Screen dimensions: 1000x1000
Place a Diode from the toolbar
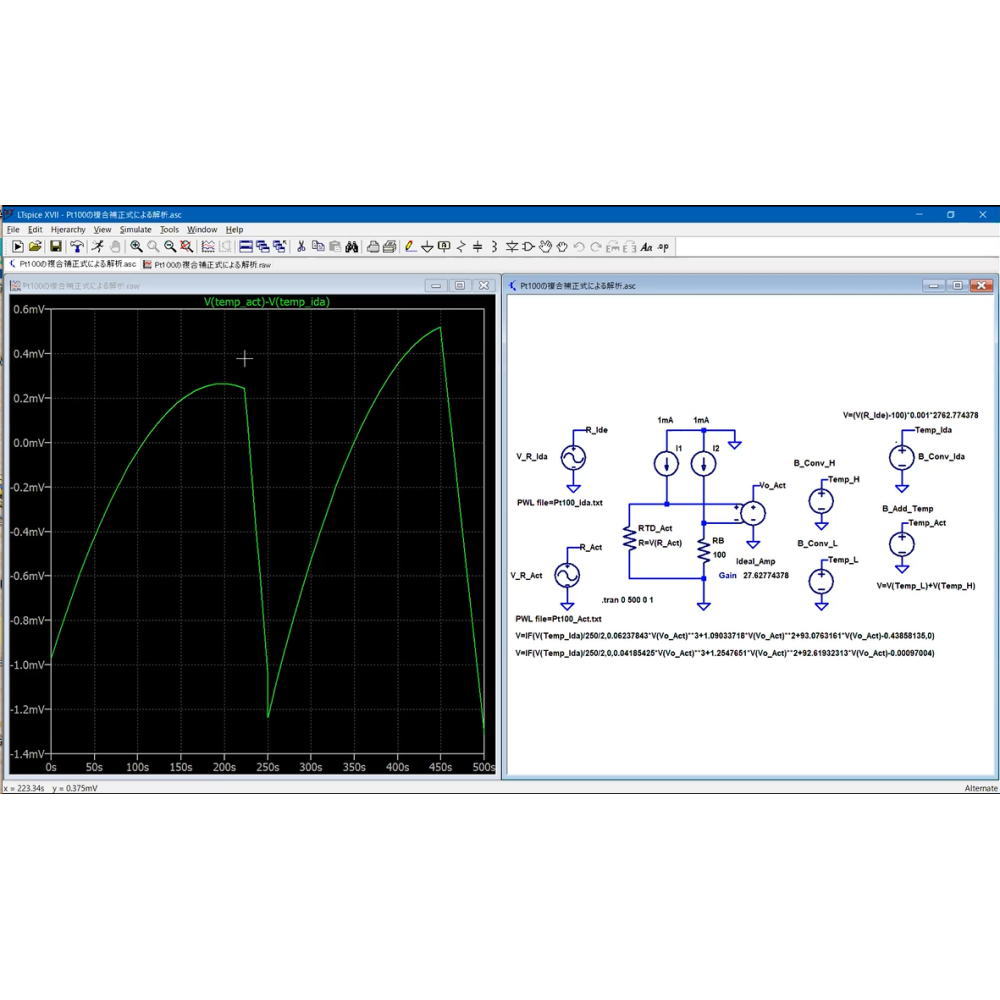tap(511, 246)
